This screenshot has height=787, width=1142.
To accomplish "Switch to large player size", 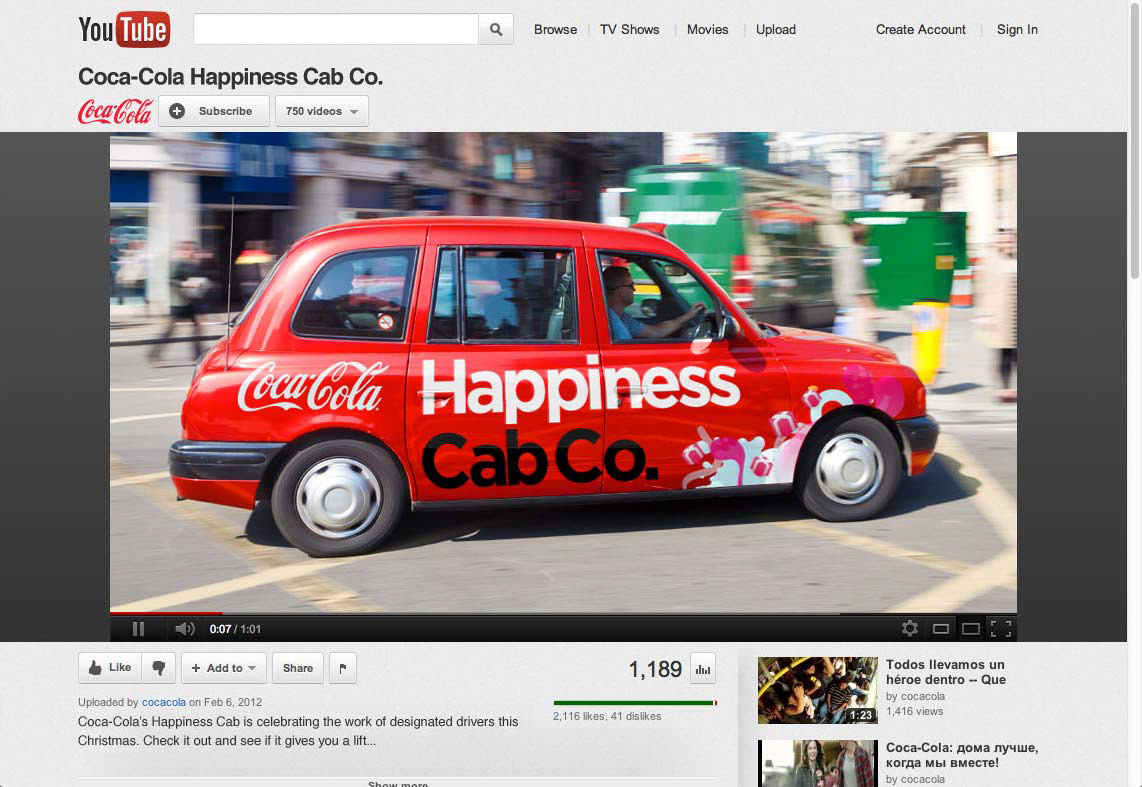I will 971,629.
